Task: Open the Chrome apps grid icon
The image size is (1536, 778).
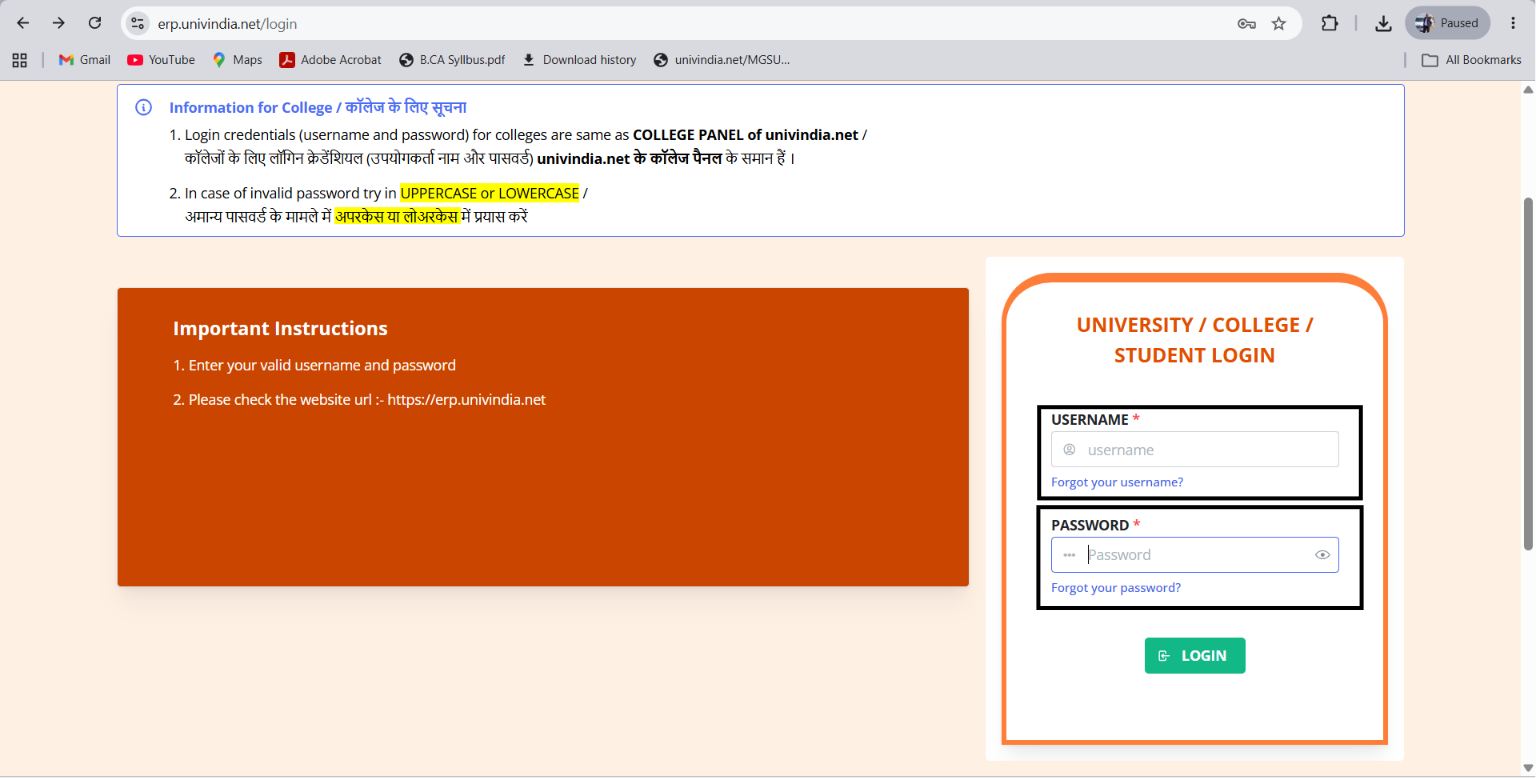Action: (19, 60)
